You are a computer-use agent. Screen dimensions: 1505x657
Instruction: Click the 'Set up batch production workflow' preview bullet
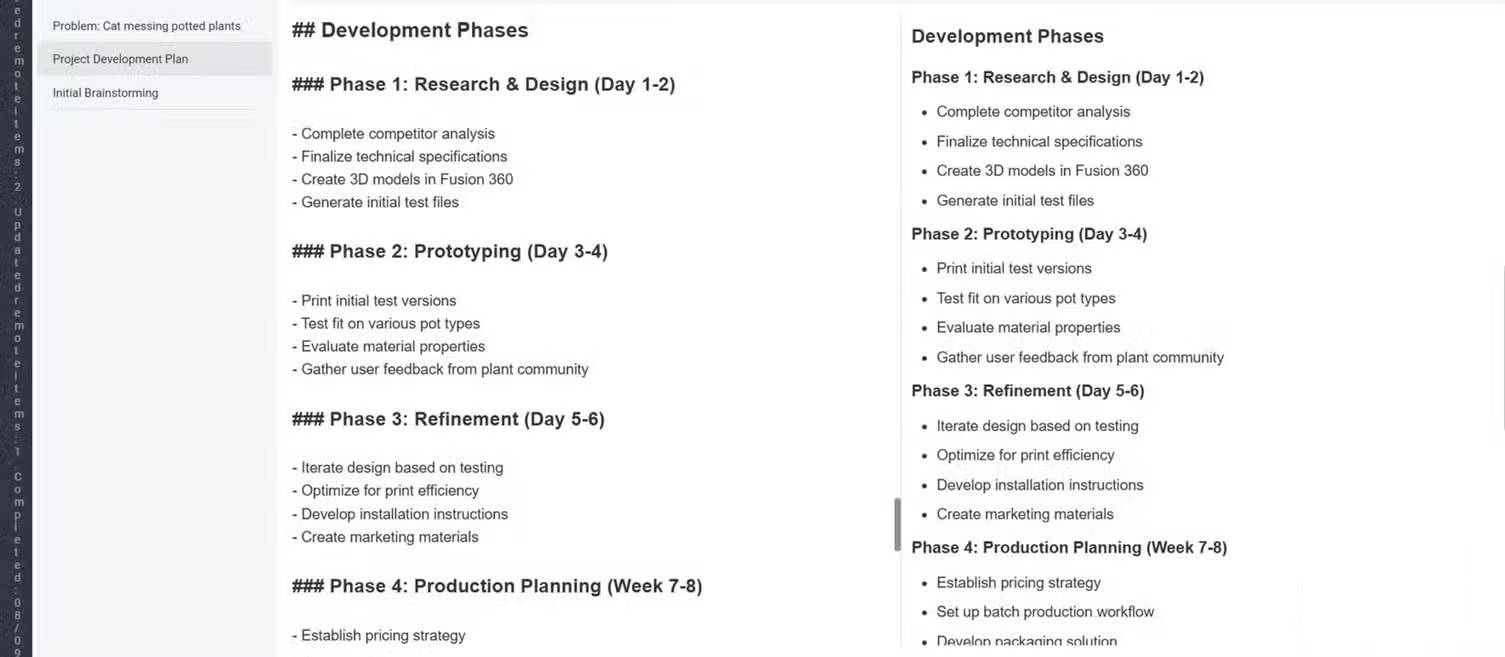(x=1045, y=611)
